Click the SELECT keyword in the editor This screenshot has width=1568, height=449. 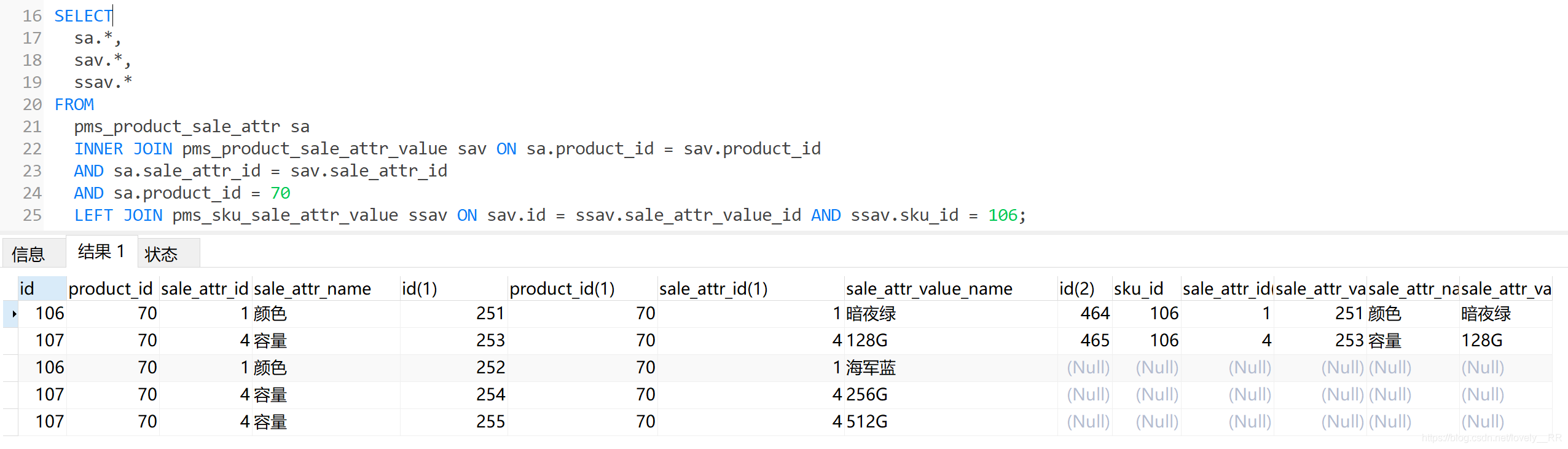(83, 16)
